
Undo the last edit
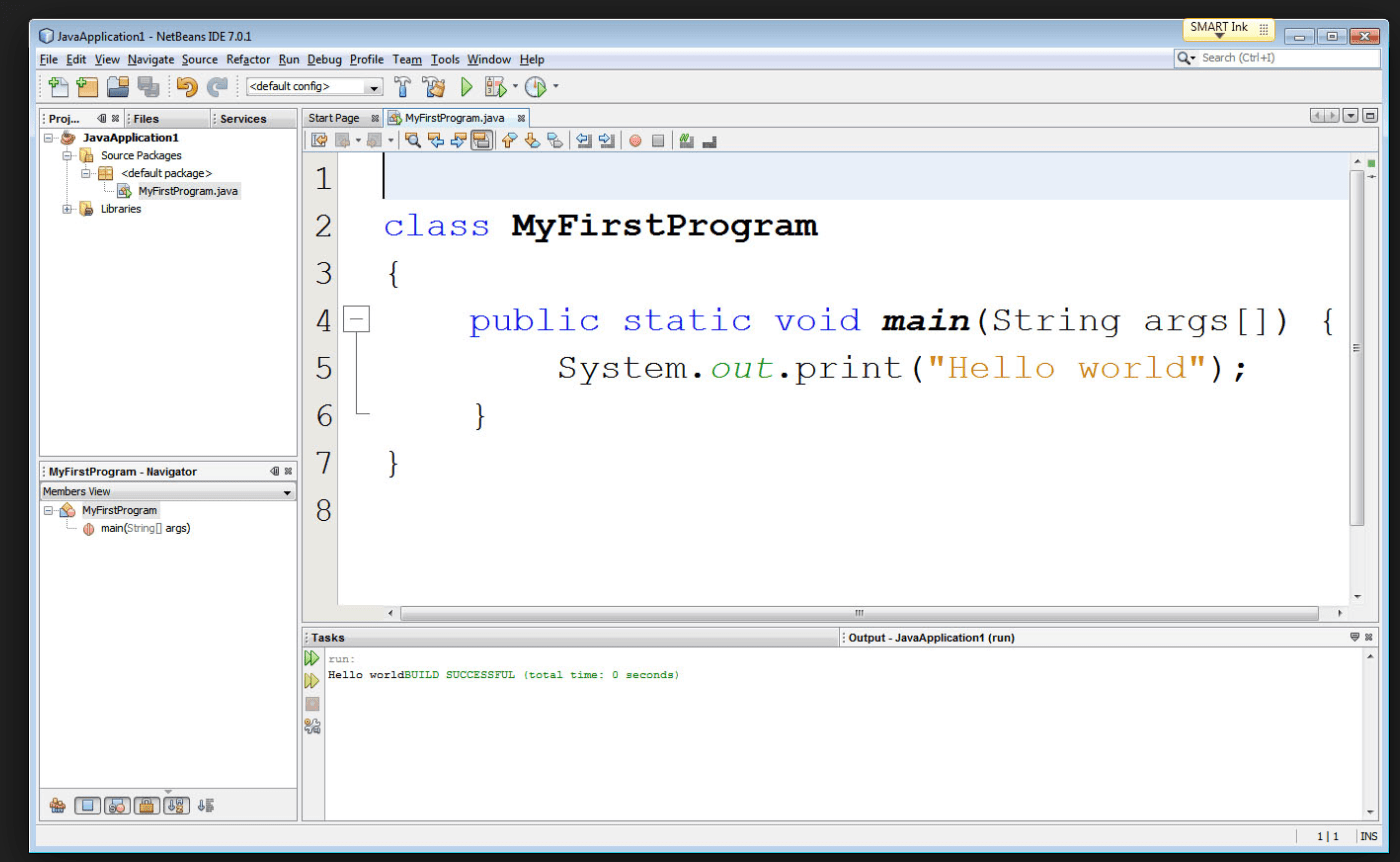pyautogui.click(x=186, y=87)
